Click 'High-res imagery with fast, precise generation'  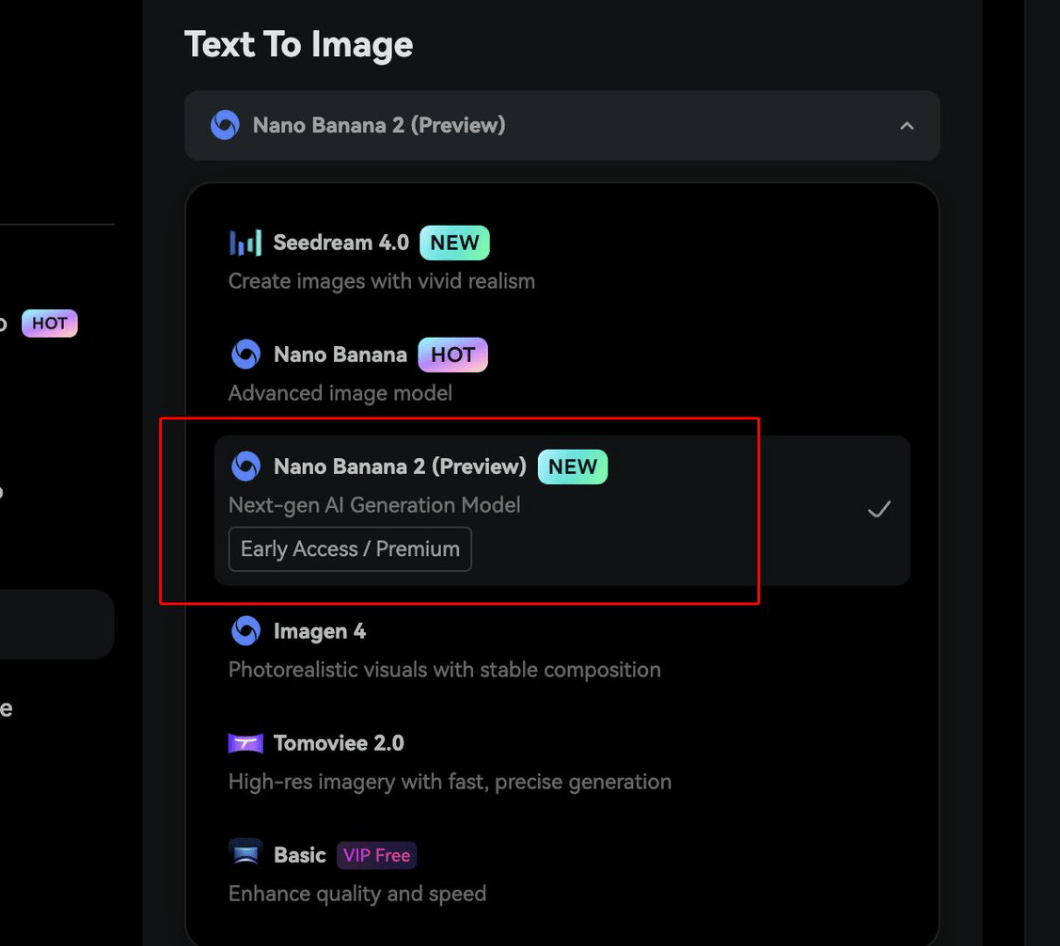(450, 782)
